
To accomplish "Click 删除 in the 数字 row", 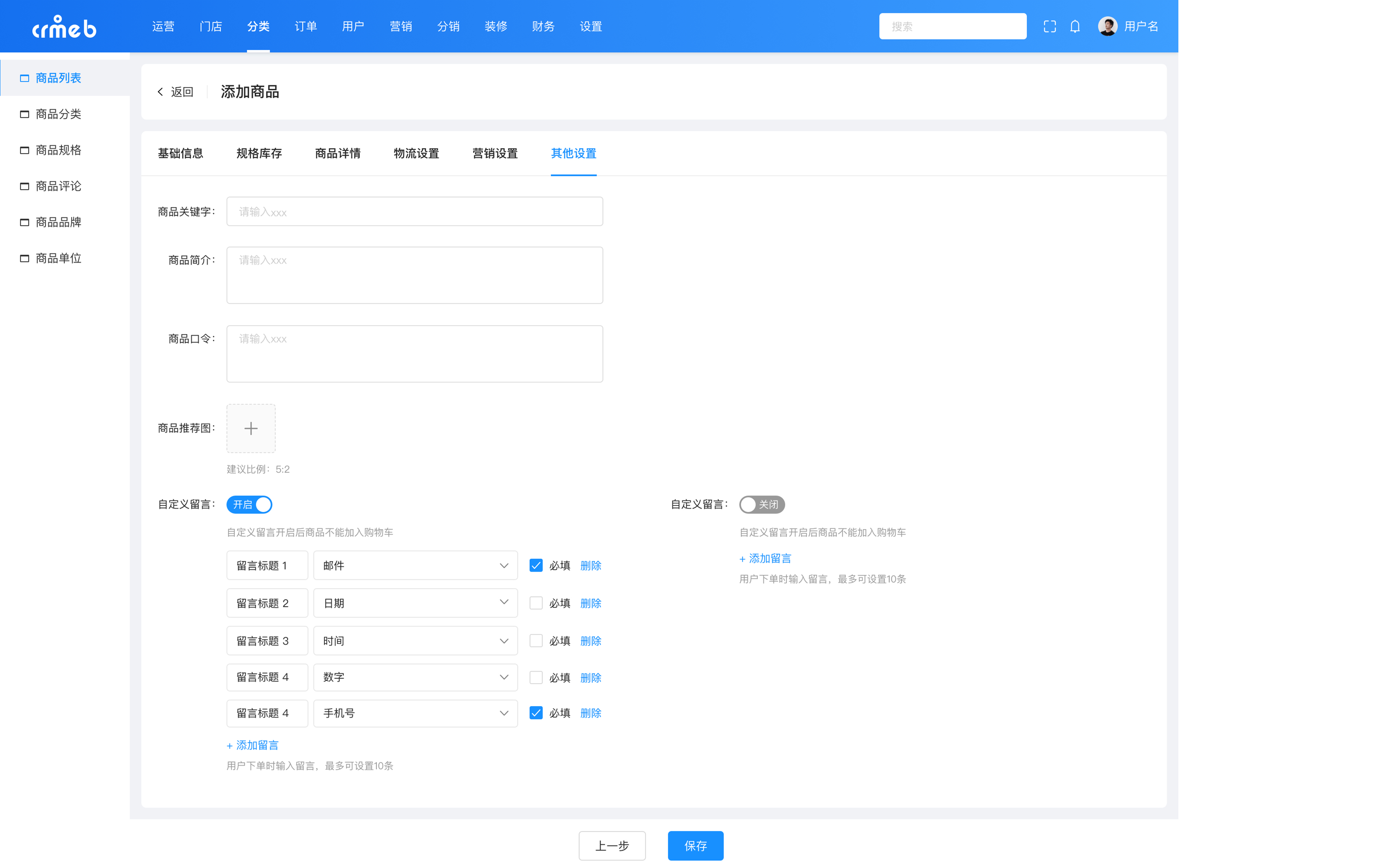I will tap(590, 677).
